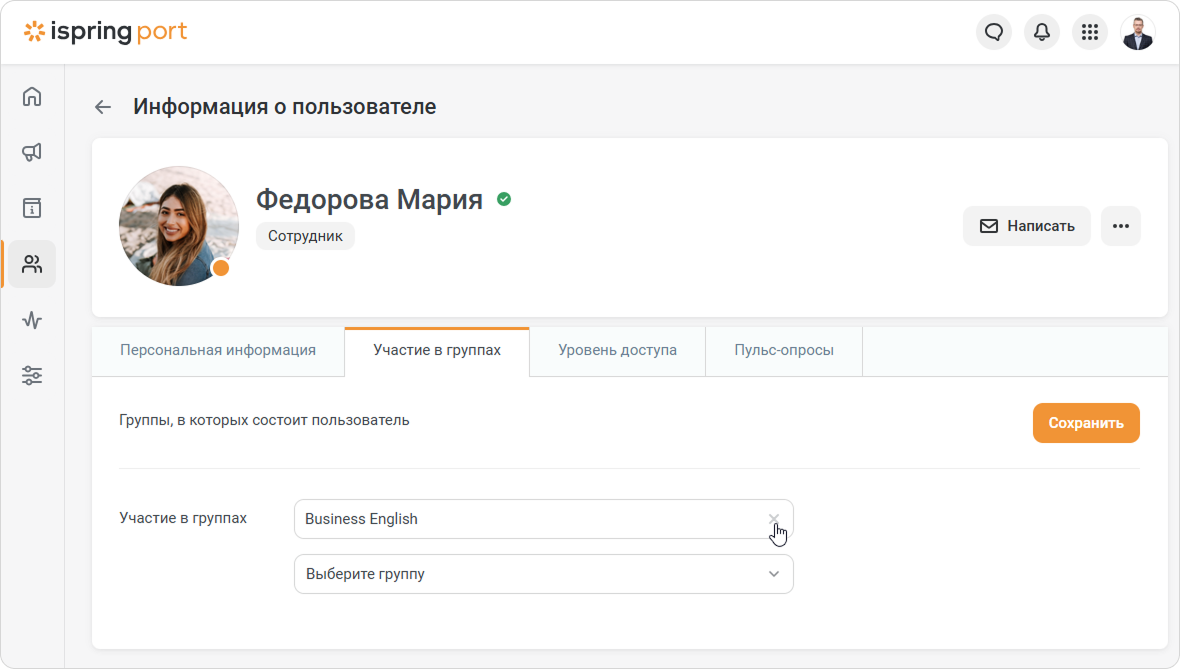Click the iSpring Port logo
Image resolution: width=1180 pixels, height=669 pixels.
pyautogui.click(x=105, y=32)
